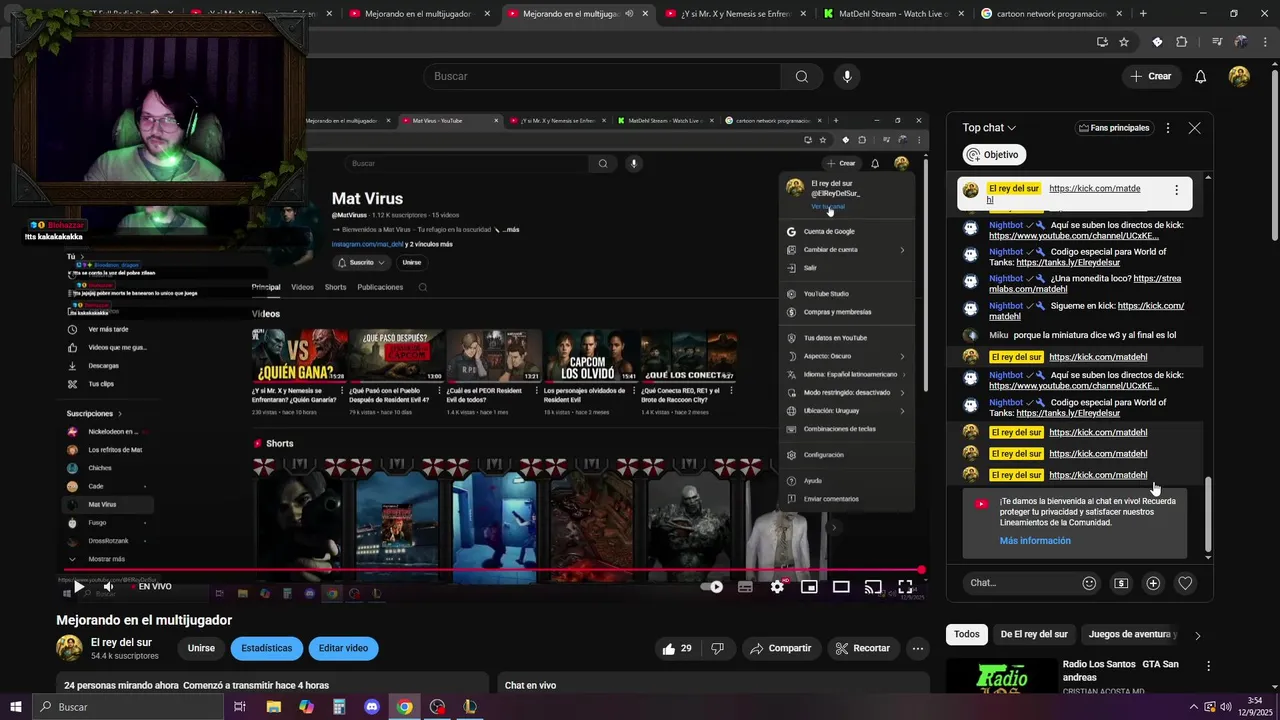Open options for Radio Los Santos video
Screen dimensions: 1280x720
coord(1208,666)
